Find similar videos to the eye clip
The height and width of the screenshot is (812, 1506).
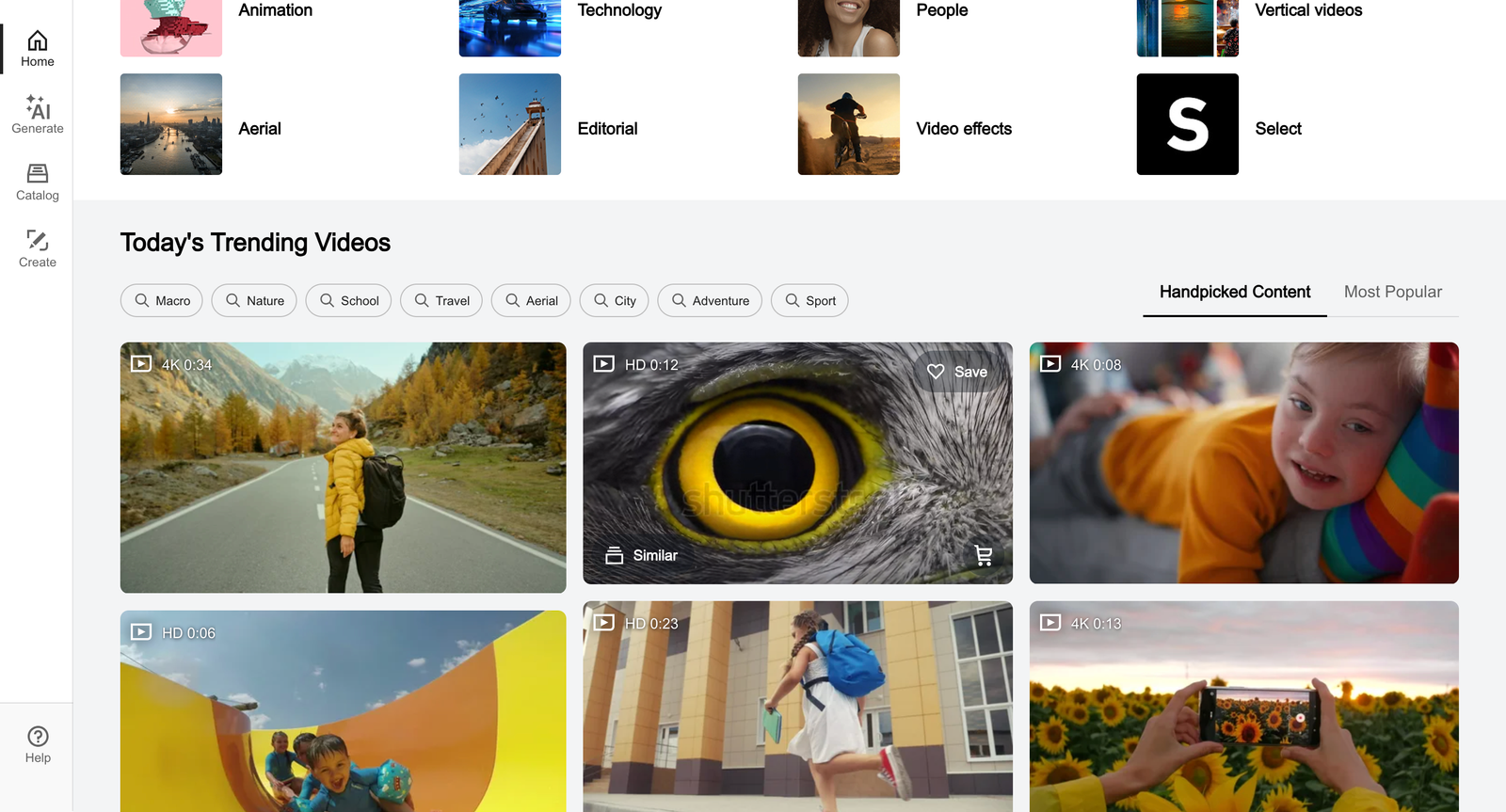tap(642, 555)
